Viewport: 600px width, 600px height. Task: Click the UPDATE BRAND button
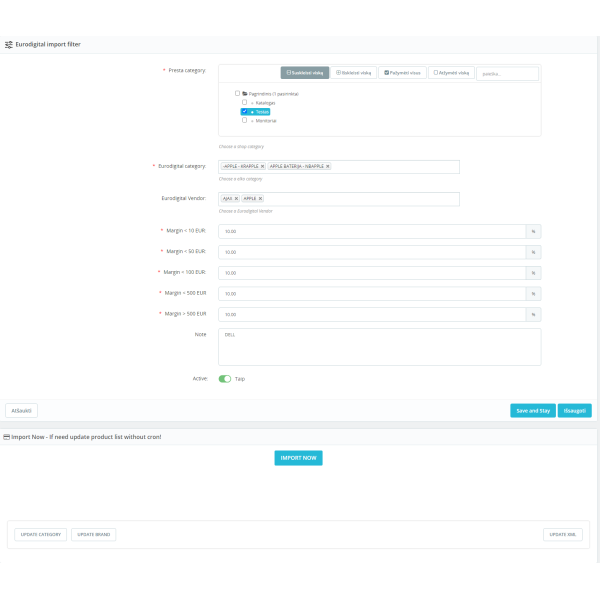tap(93, 535)
